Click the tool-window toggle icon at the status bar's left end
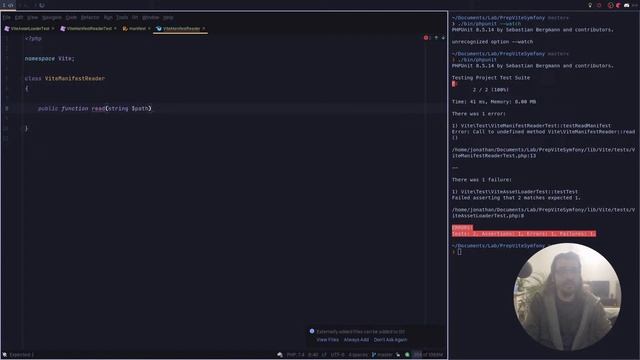 point(4,355)
